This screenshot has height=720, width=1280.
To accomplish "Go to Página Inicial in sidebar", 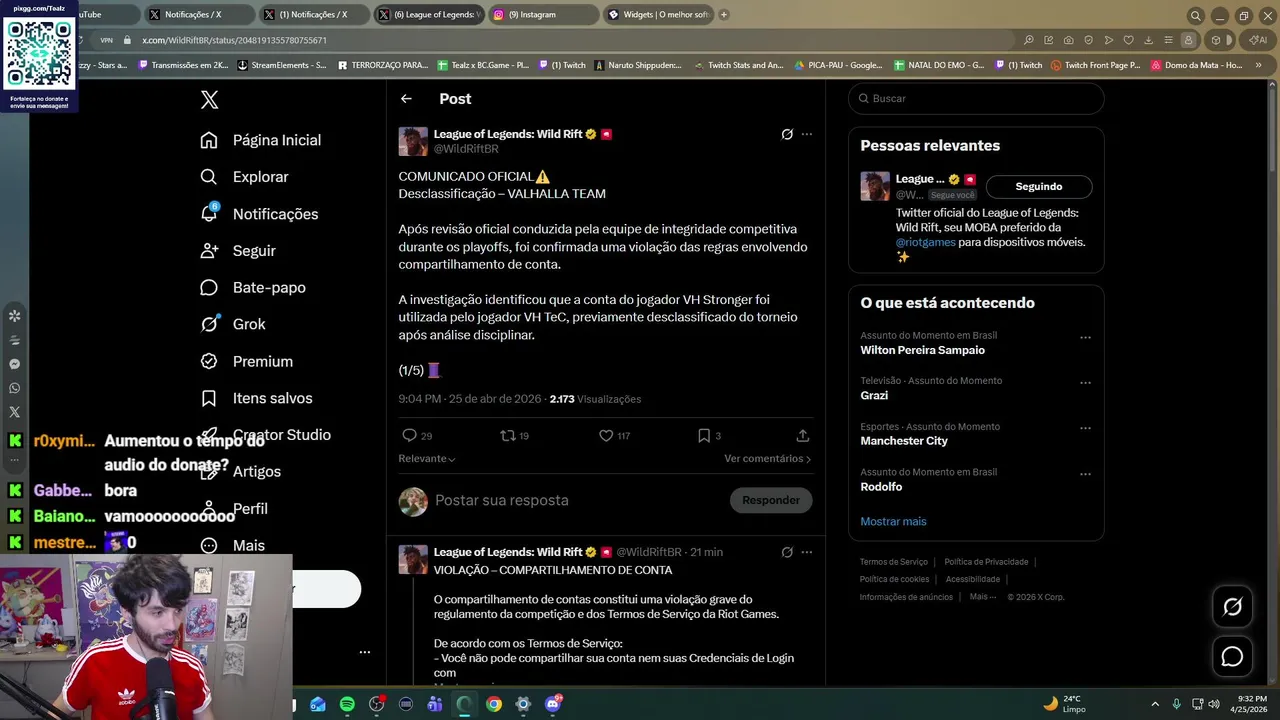I will click(260, 140).
